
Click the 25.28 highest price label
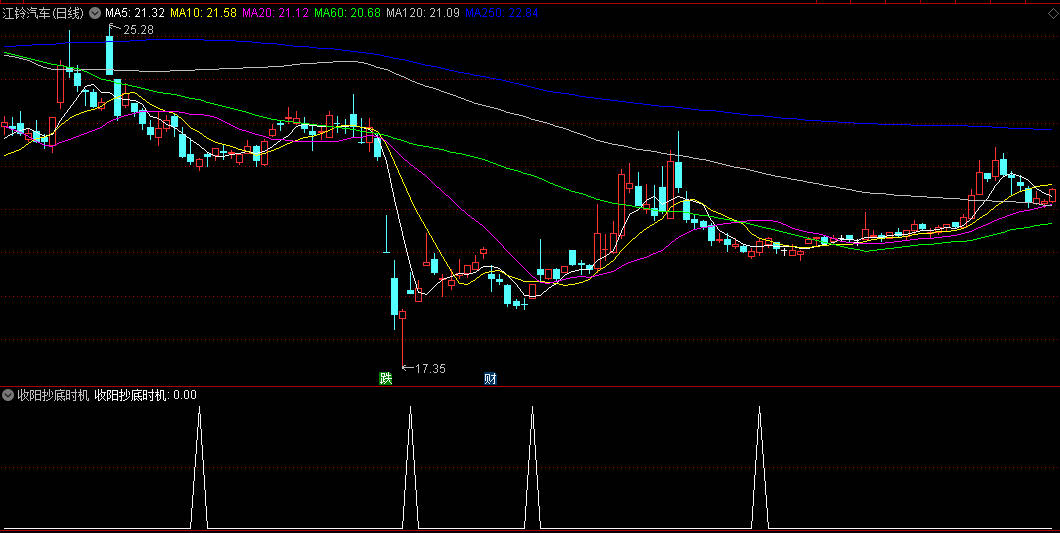tap(138, 30)
